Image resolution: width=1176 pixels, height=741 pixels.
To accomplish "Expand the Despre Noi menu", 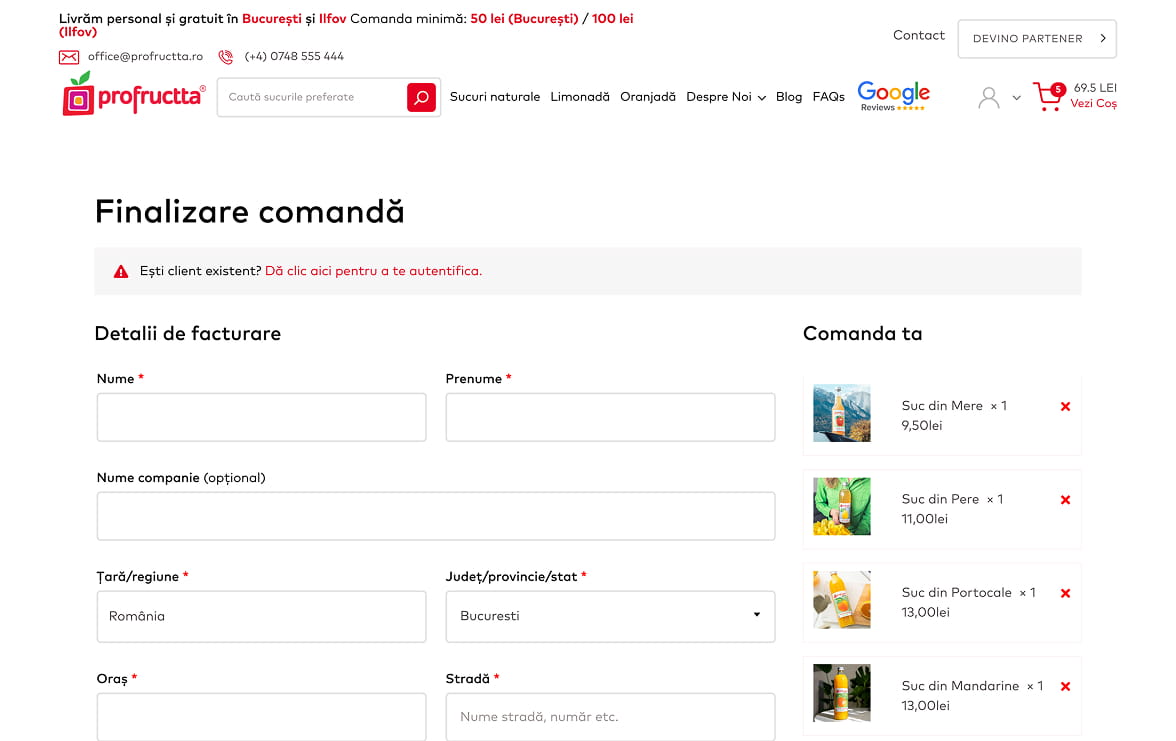I will 725,97.
